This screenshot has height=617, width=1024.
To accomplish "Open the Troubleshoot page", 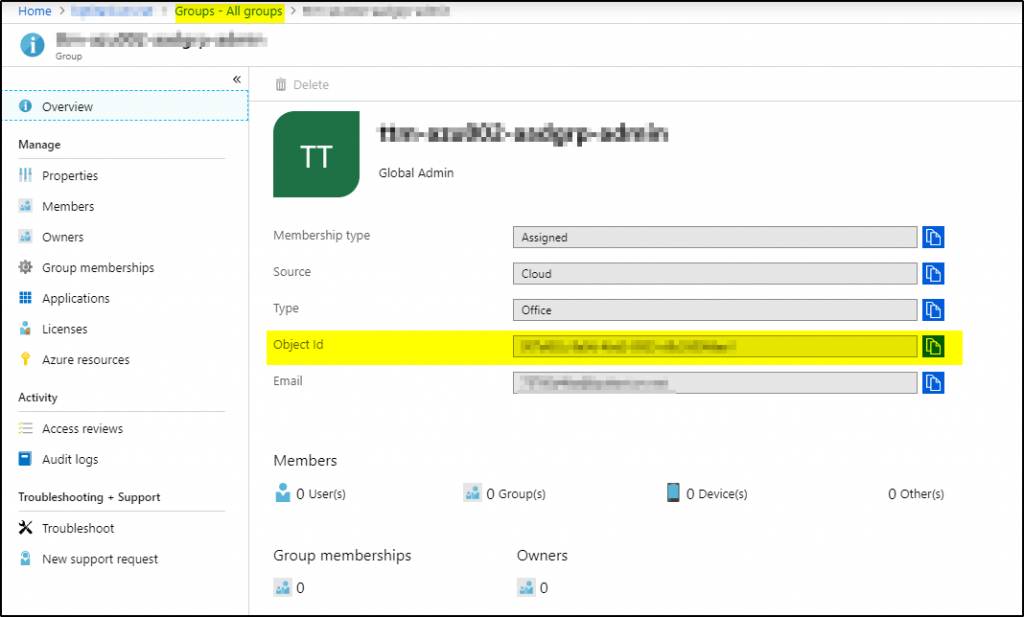I will [78, 528].
